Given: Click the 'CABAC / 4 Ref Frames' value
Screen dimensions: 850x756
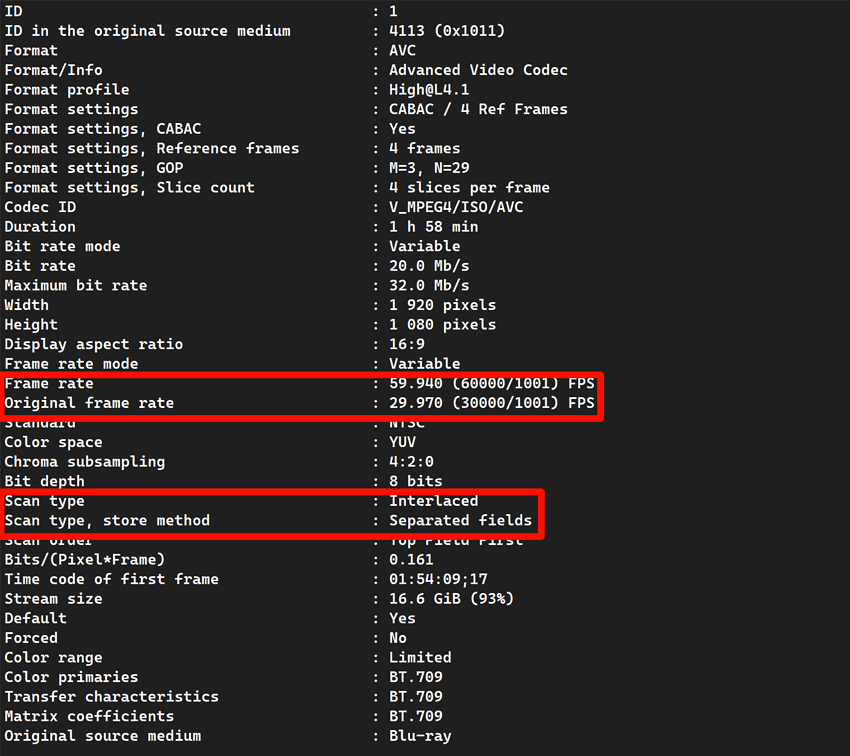Looking at the screenshot, I should pyautogui.click(x=478, y=109).
